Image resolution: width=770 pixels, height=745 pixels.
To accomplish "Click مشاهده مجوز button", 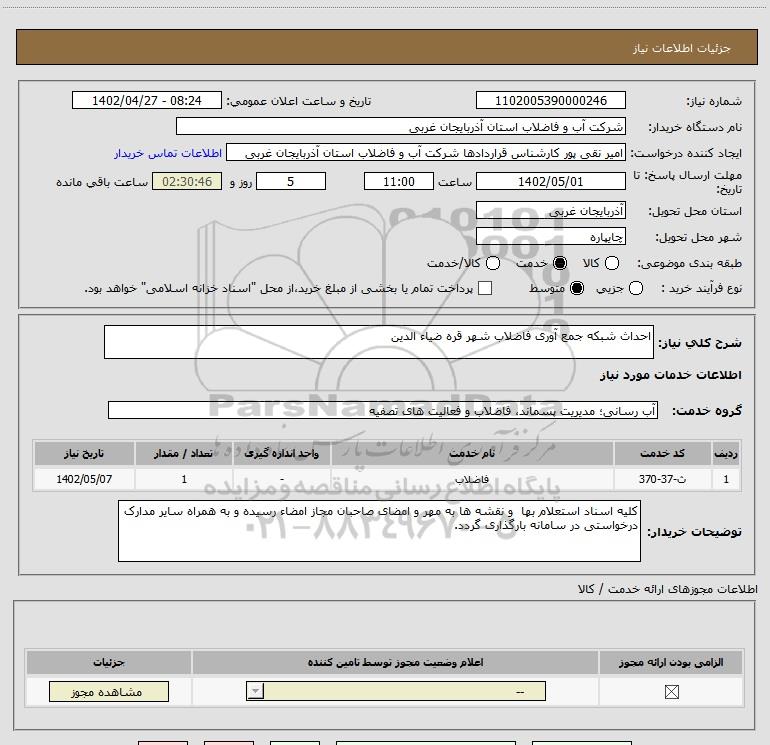I will coord(109,691).
